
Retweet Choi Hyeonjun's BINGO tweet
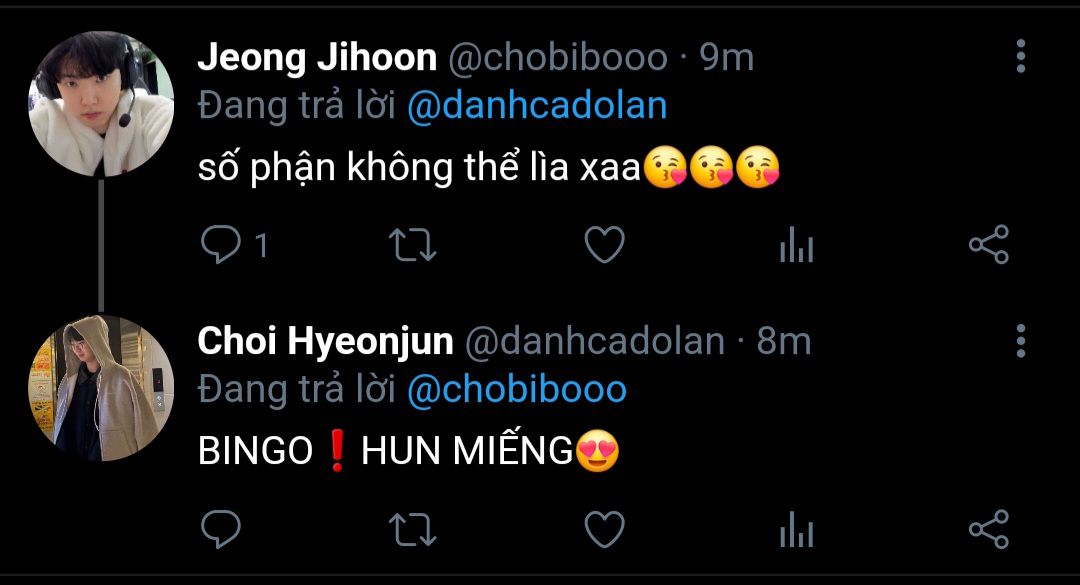(x=413, y=529)
